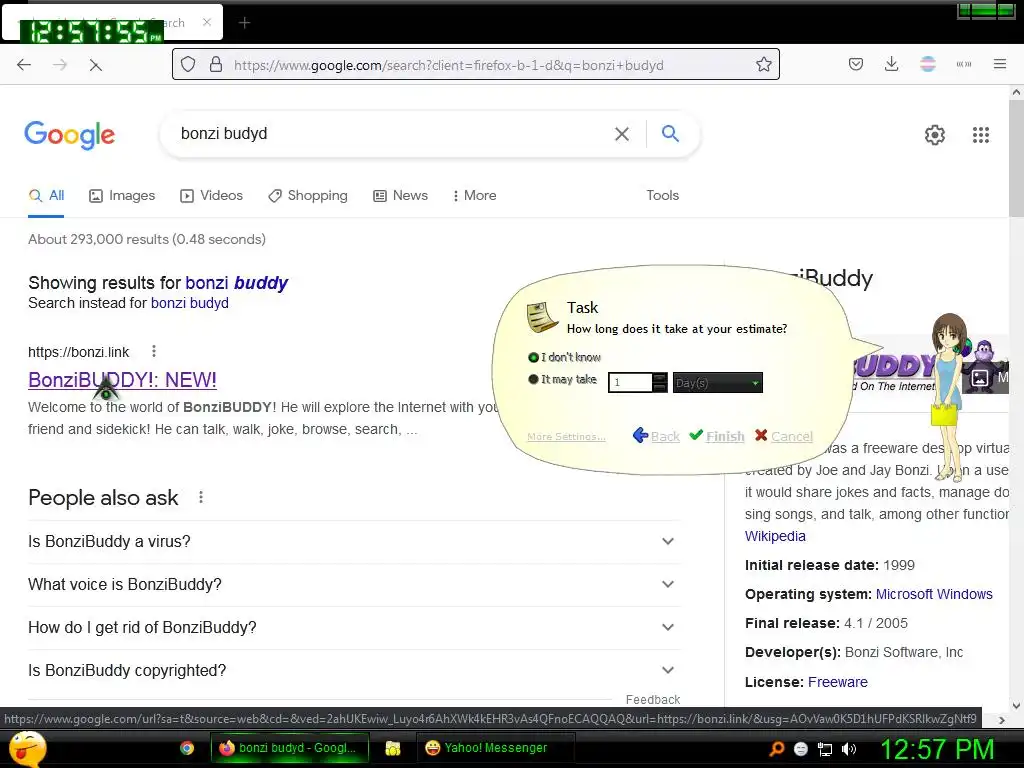Click the duration number spinner arrows
The height and width of the screenshot is (768, 1024).
pyautogui.click(x=660, y=383)
